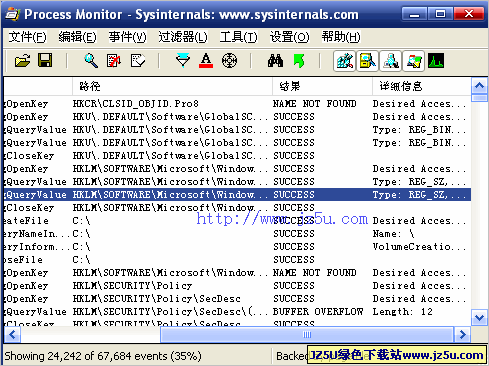Viewport: 489px width, 366px height.
Task: Open the Highlight letter A icon
Action: pyautogui.click(x=206, y=61)
